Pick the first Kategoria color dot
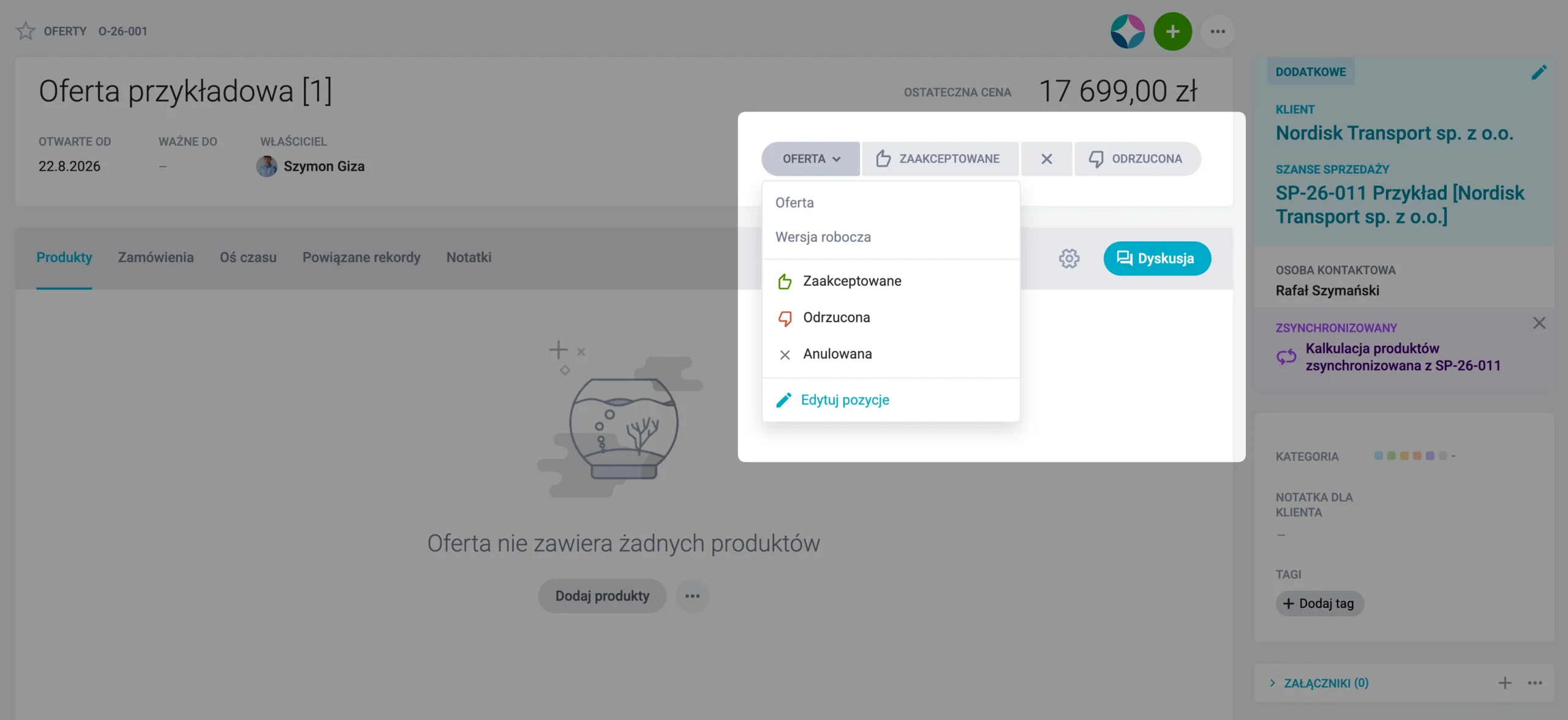The width and height of the screenshot is (1568, 720). (x=1378, y=456)
